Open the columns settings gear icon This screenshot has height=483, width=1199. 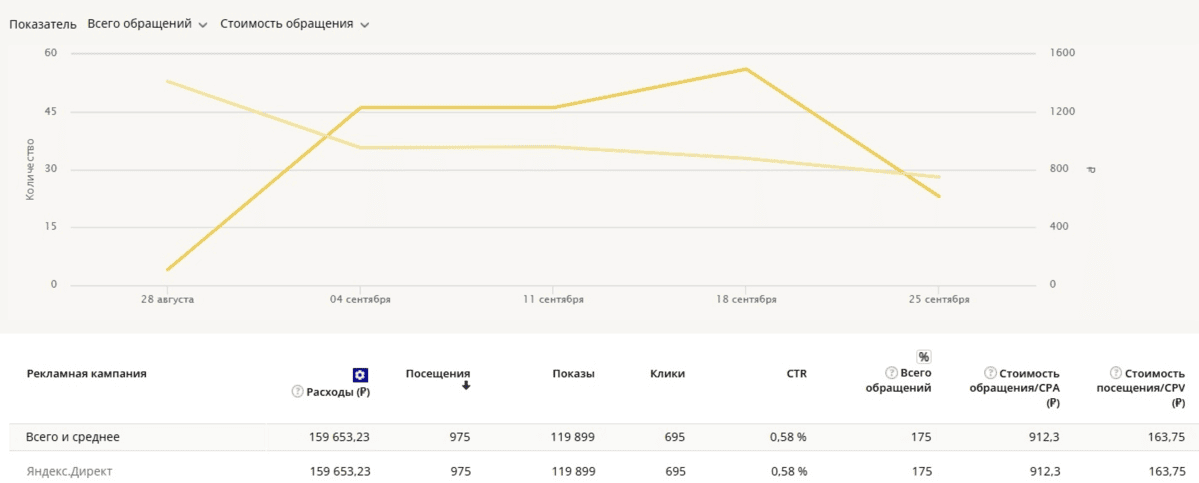click(x=360, y=374)
